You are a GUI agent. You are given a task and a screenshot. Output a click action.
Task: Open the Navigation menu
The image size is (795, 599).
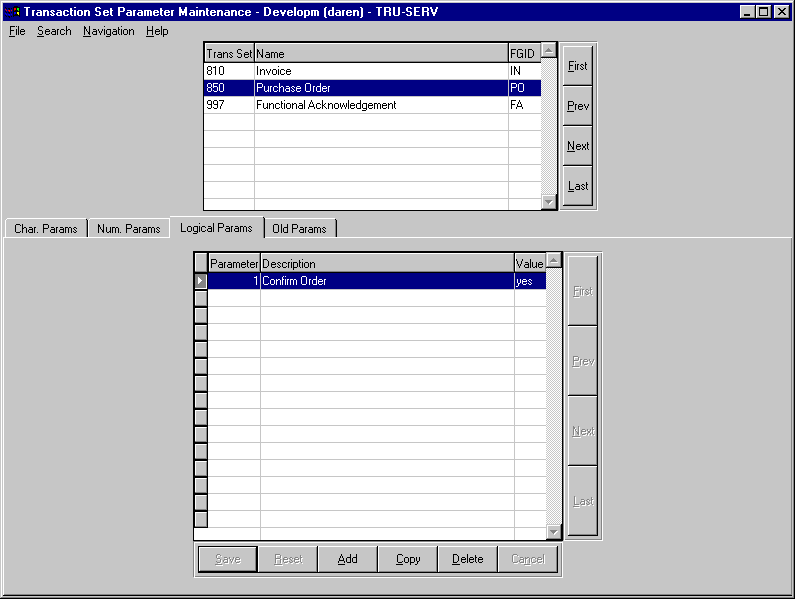108,31
